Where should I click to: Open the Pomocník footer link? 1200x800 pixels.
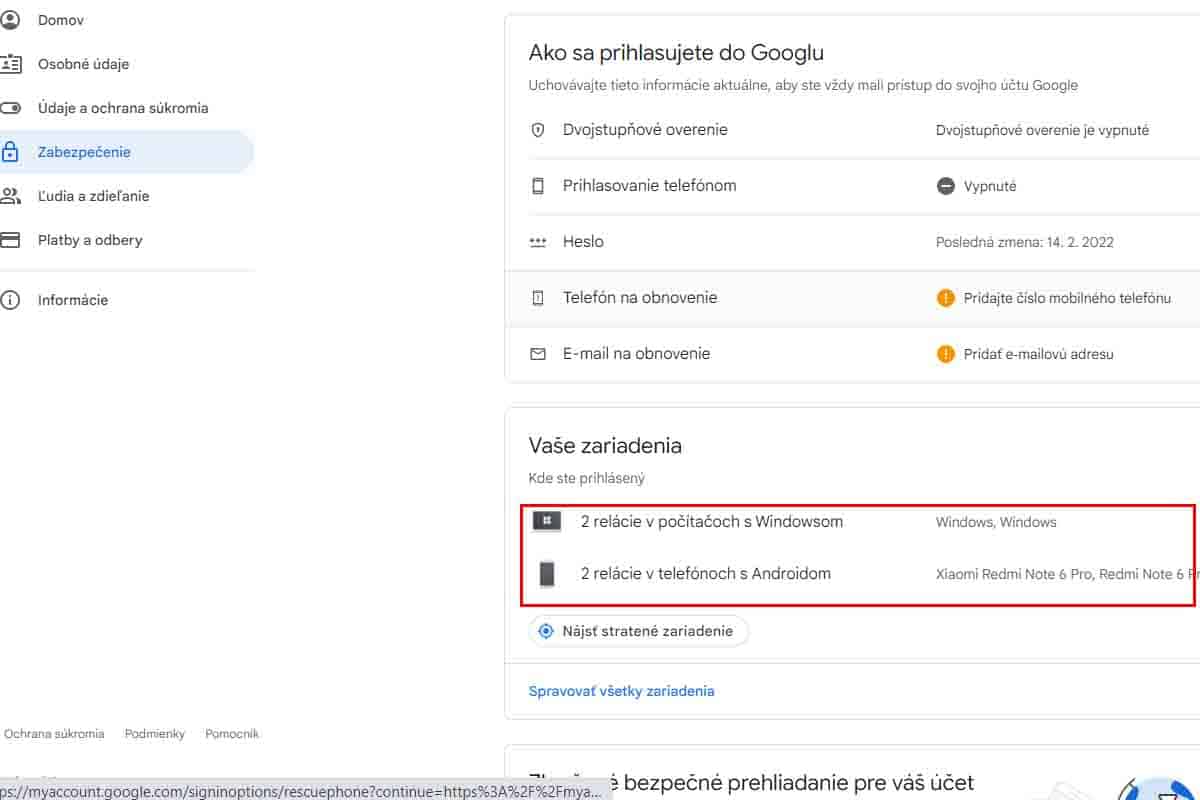point(232,734)
